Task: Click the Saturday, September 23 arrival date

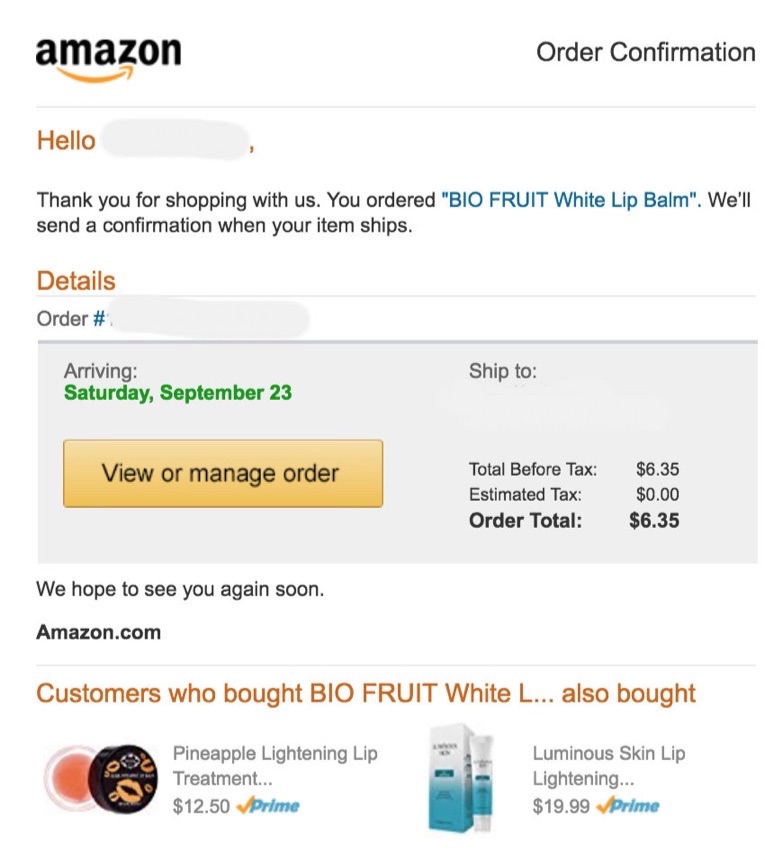Action: point(178,393)
